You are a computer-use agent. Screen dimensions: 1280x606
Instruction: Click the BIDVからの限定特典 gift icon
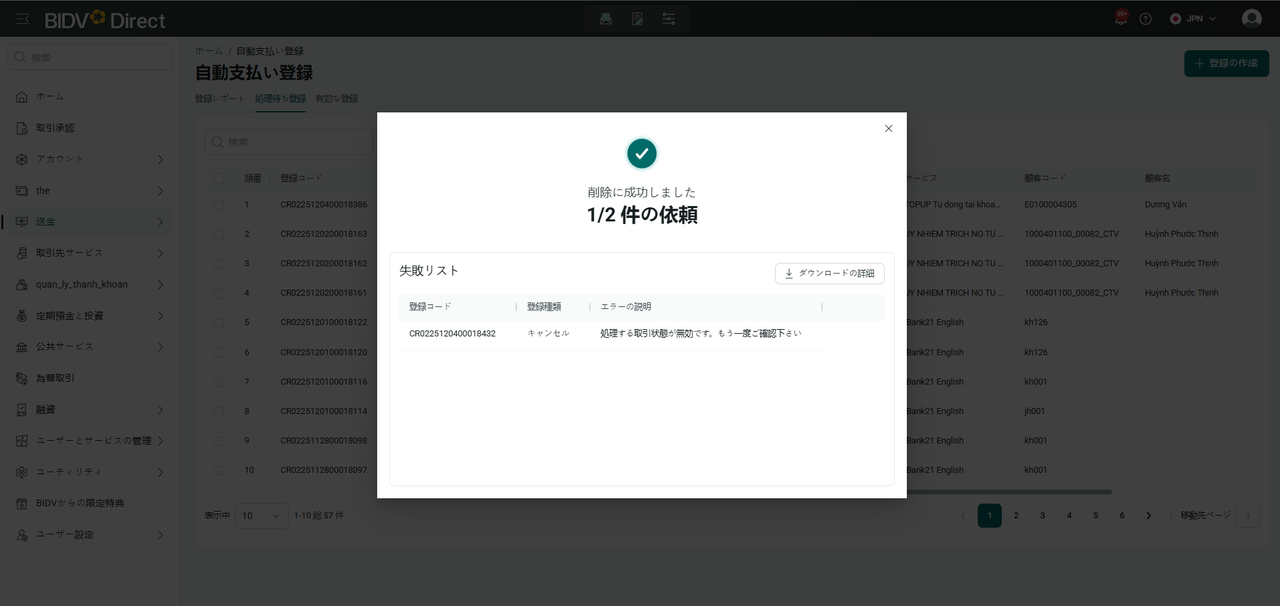pos(22,503)
